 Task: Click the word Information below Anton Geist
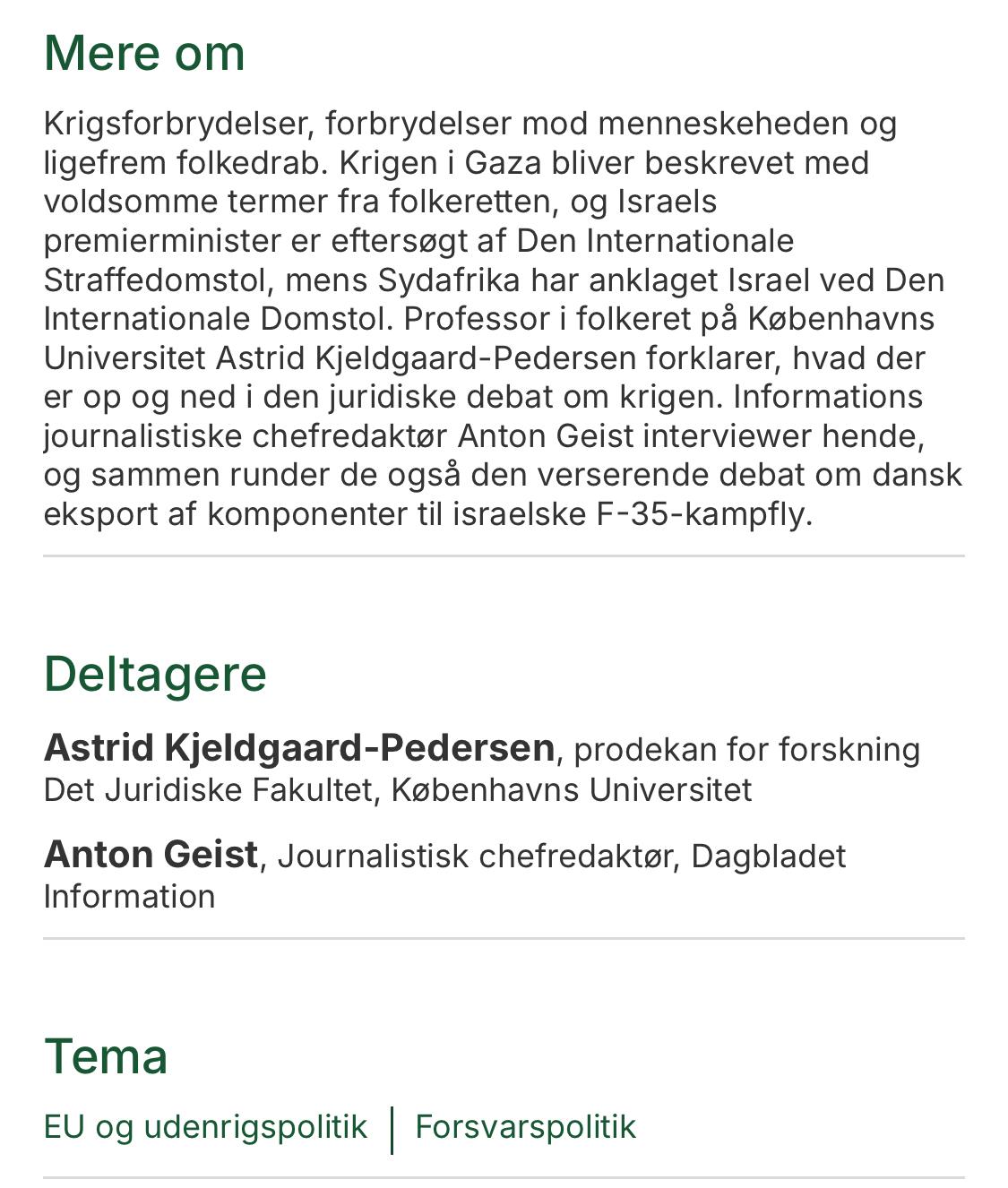[129, 896]
